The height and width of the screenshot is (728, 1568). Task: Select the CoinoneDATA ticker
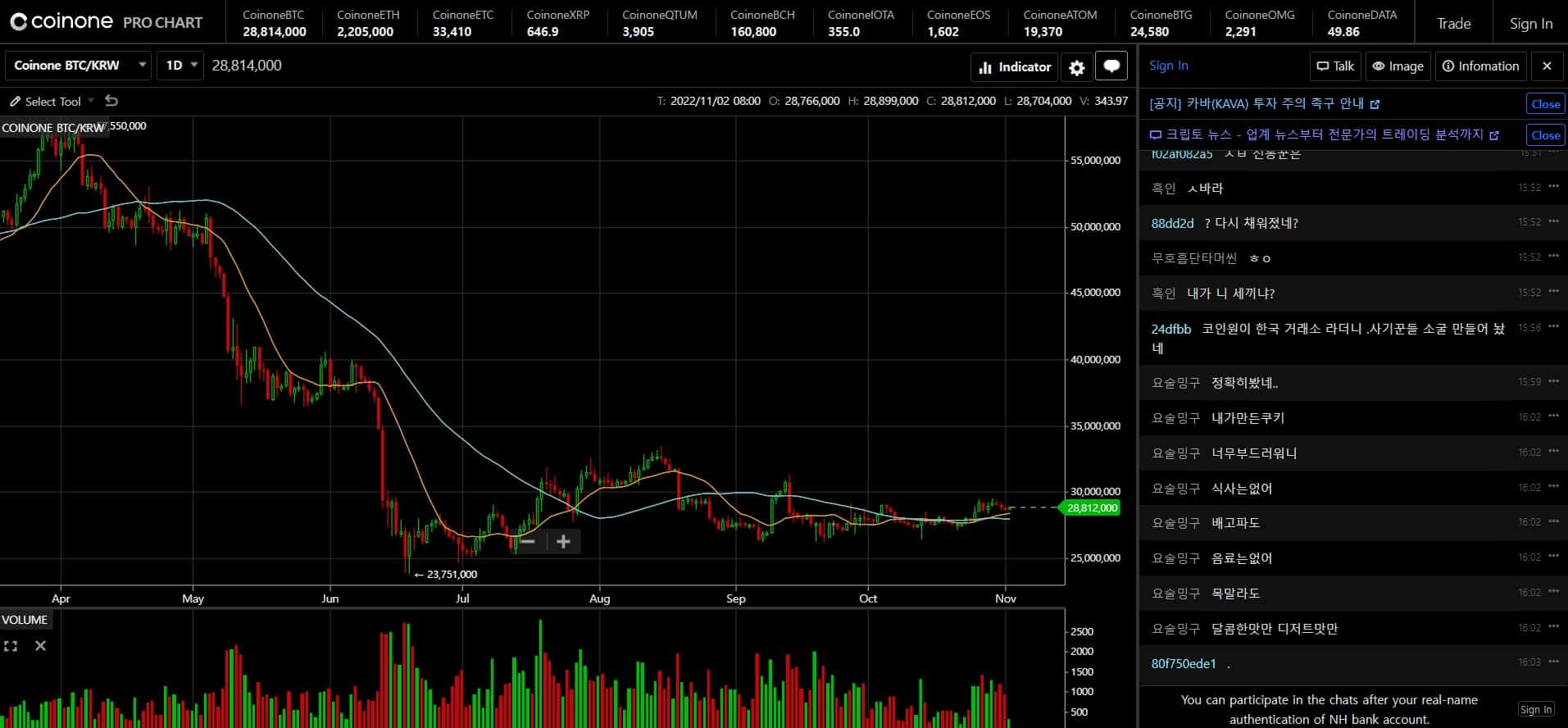(1361, 24)
